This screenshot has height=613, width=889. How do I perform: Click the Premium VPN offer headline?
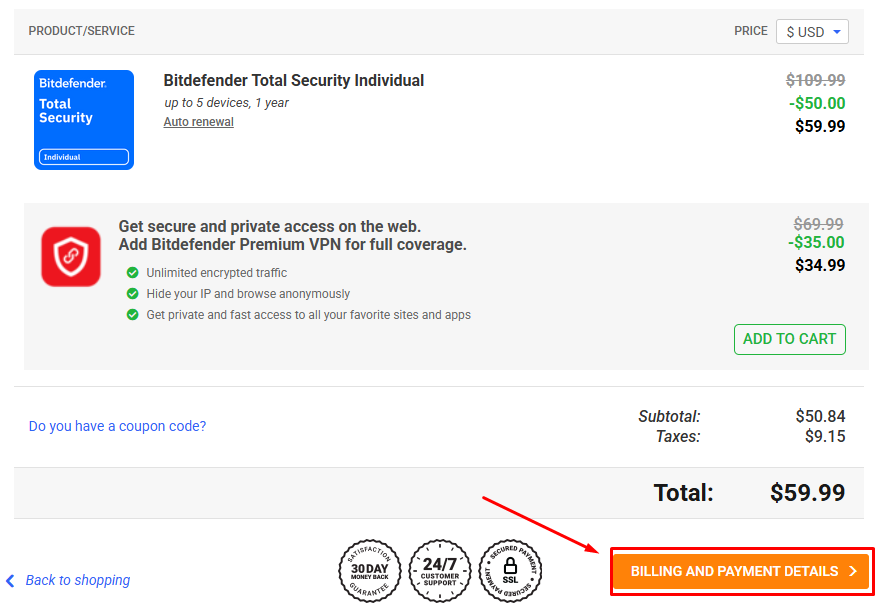(x=292, y=236)
